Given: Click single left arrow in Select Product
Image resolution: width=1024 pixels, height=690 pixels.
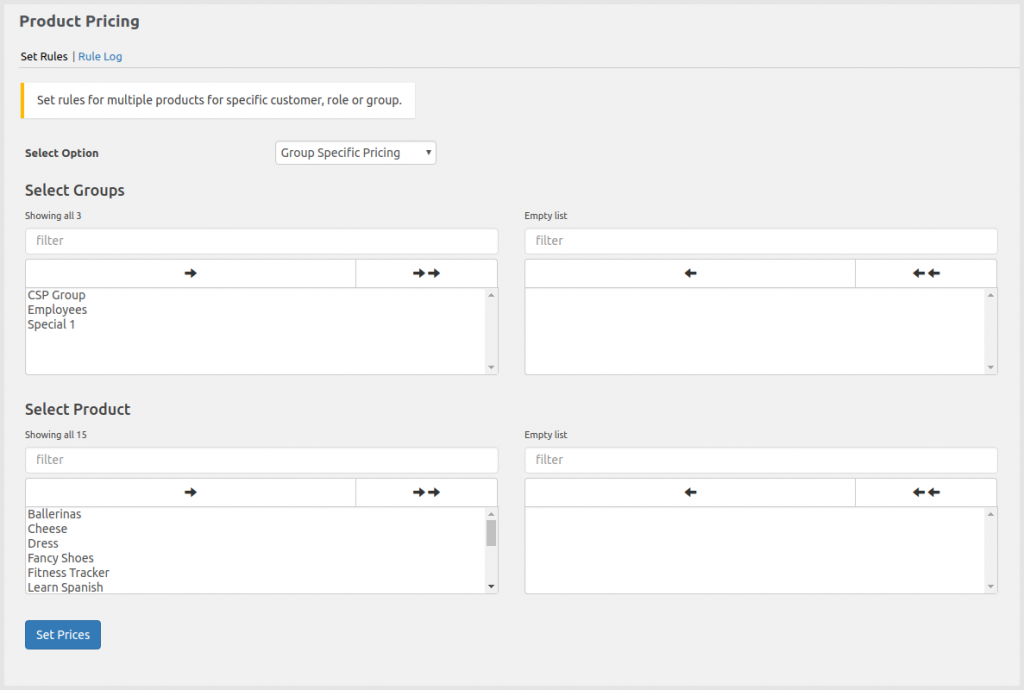Looking at the screenshot, I should 690,492.
